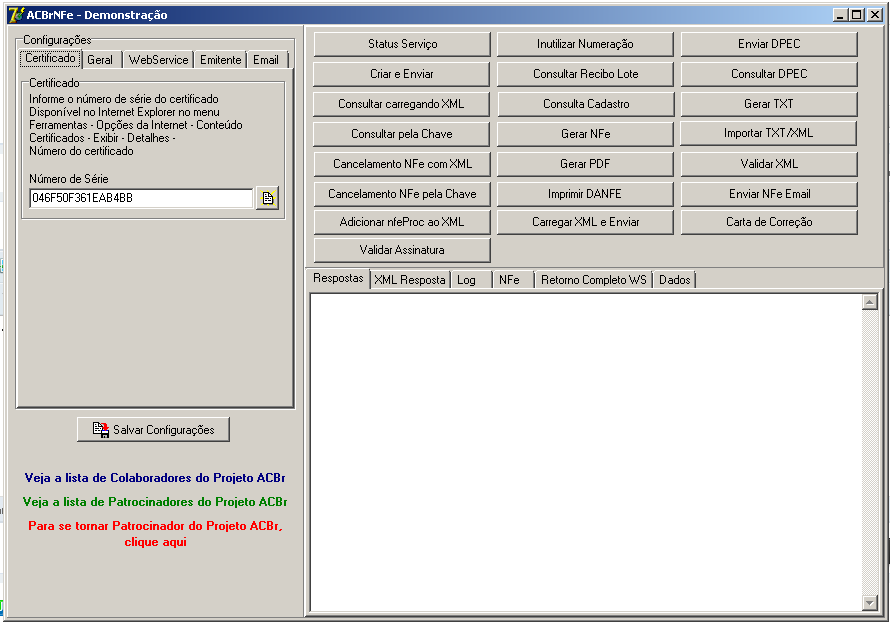Click the Número de Série input field
Screen dimensions: 890x622
(x=141, y=198)
